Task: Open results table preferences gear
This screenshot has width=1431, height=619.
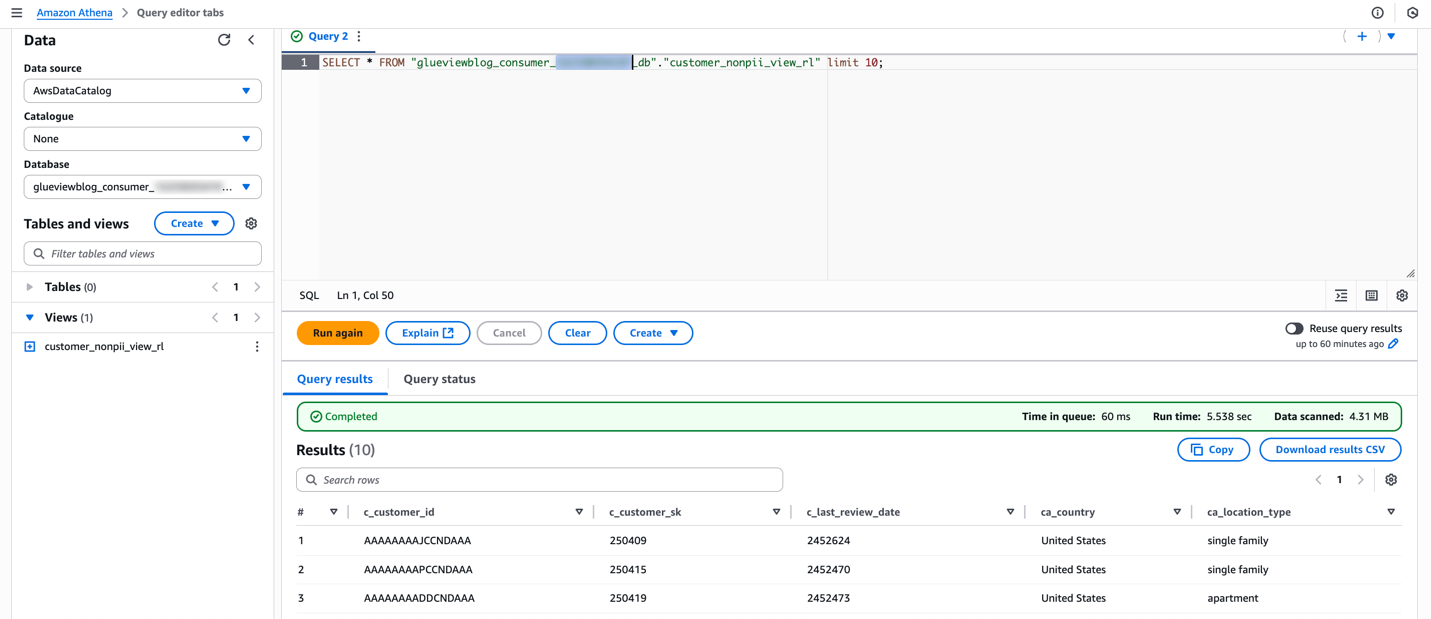Action: pyautogui.click(x=1391, y=480)
